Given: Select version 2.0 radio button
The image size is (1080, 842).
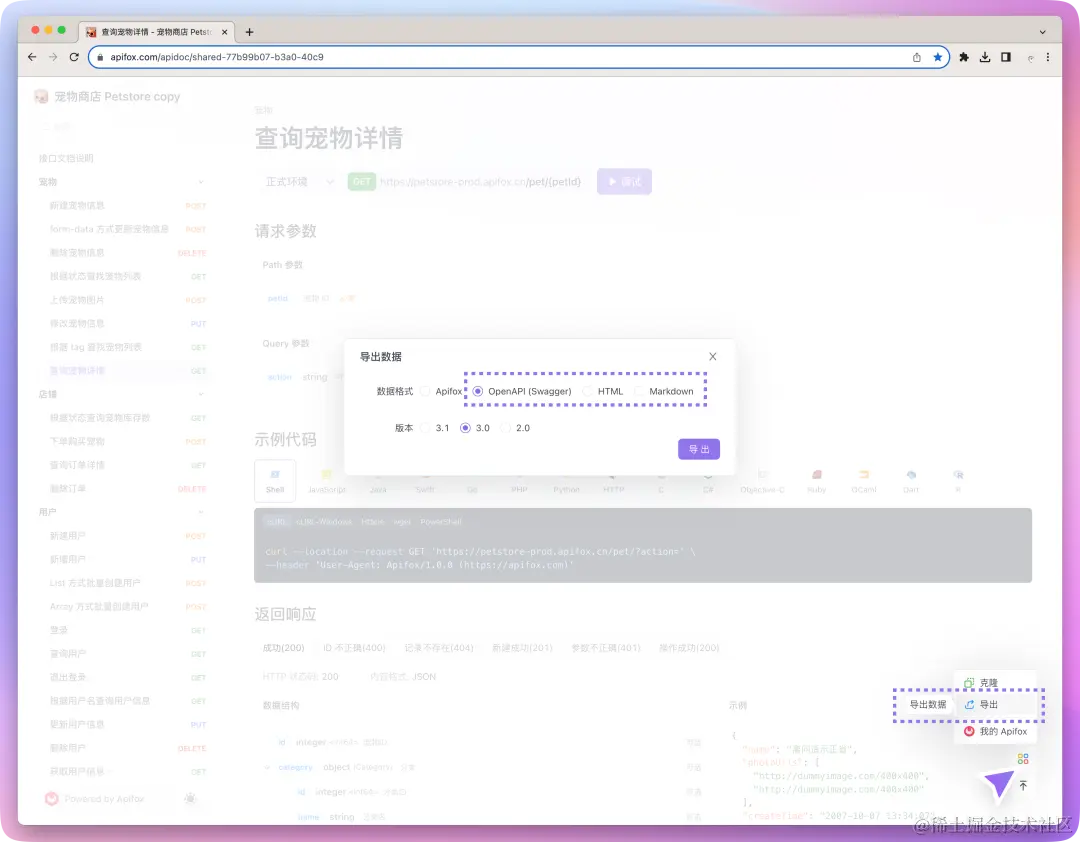Looking at the screenshot, I should [506, 428].
